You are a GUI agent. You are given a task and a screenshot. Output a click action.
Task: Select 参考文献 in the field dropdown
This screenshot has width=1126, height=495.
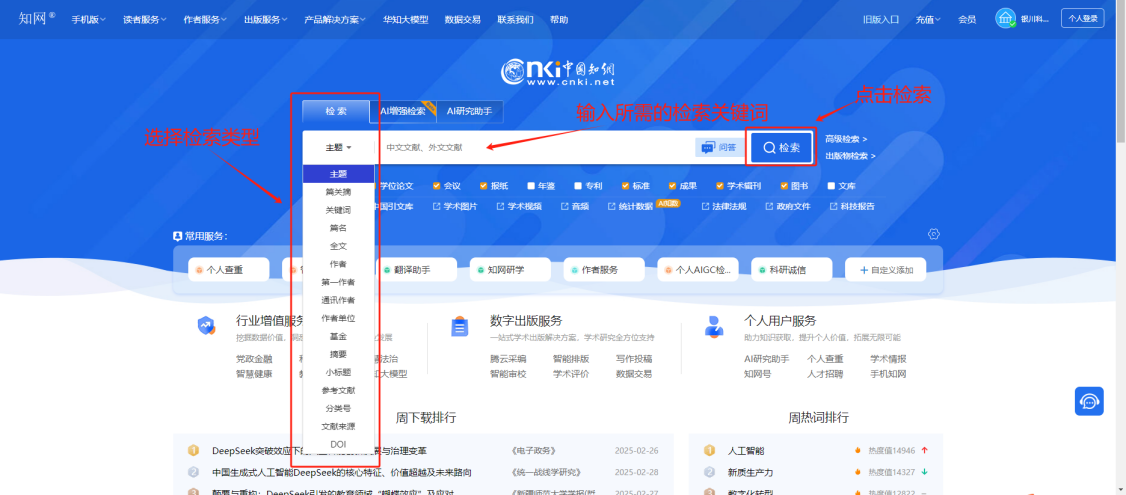click(x=338, y=390)
